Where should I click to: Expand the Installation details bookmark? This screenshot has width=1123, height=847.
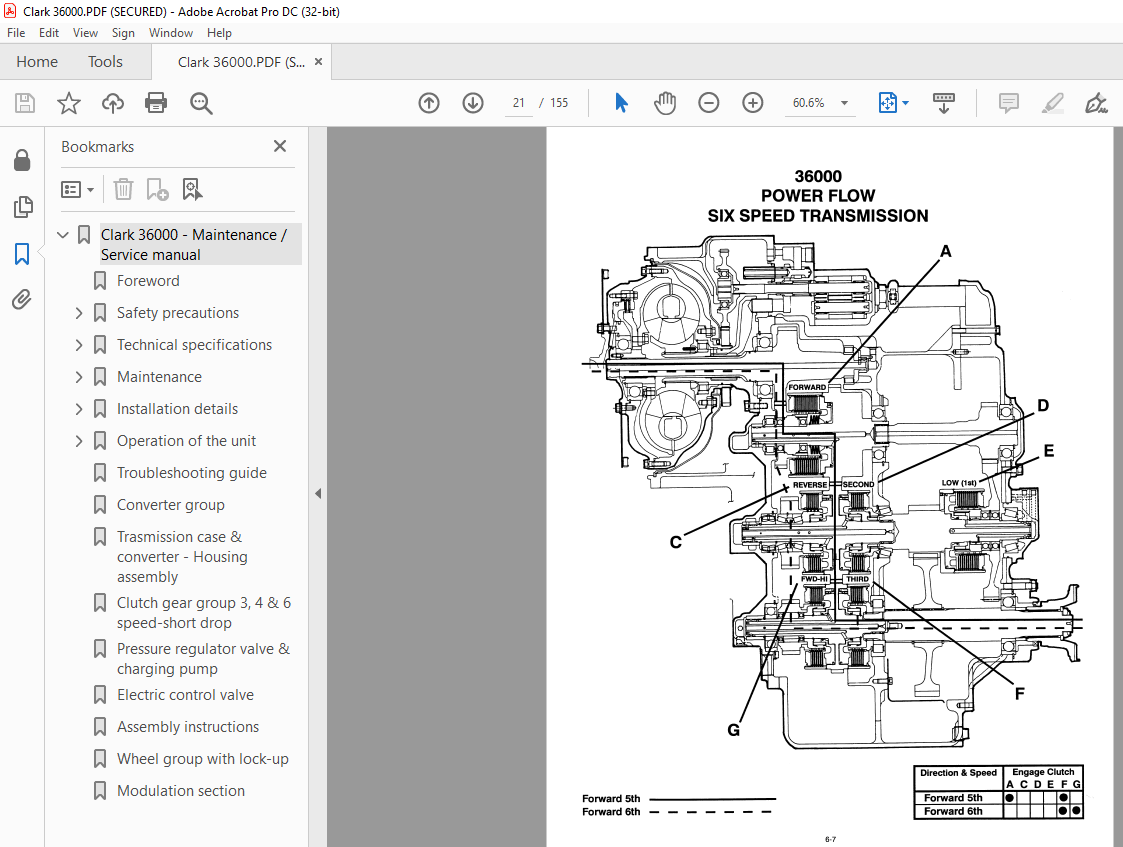tap(79, 409)
